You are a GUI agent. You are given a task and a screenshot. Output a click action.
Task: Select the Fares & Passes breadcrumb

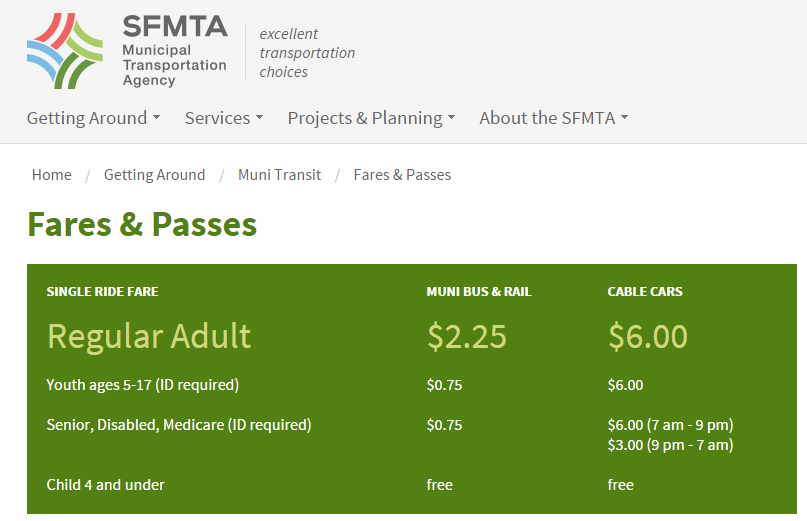click(402, 175)
